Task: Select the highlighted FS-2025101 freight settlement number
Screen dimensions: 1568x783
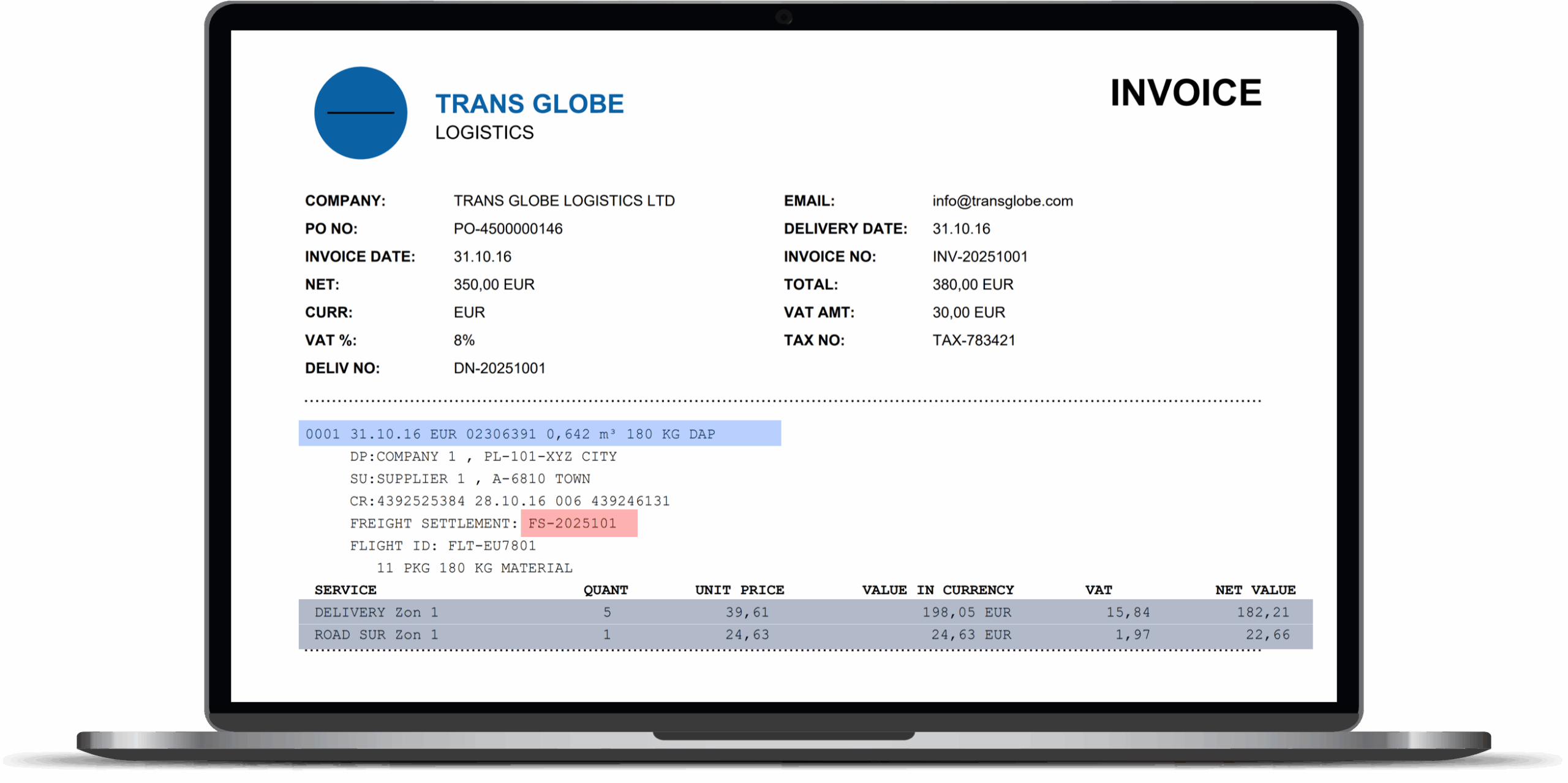Action: pos(578,523)
